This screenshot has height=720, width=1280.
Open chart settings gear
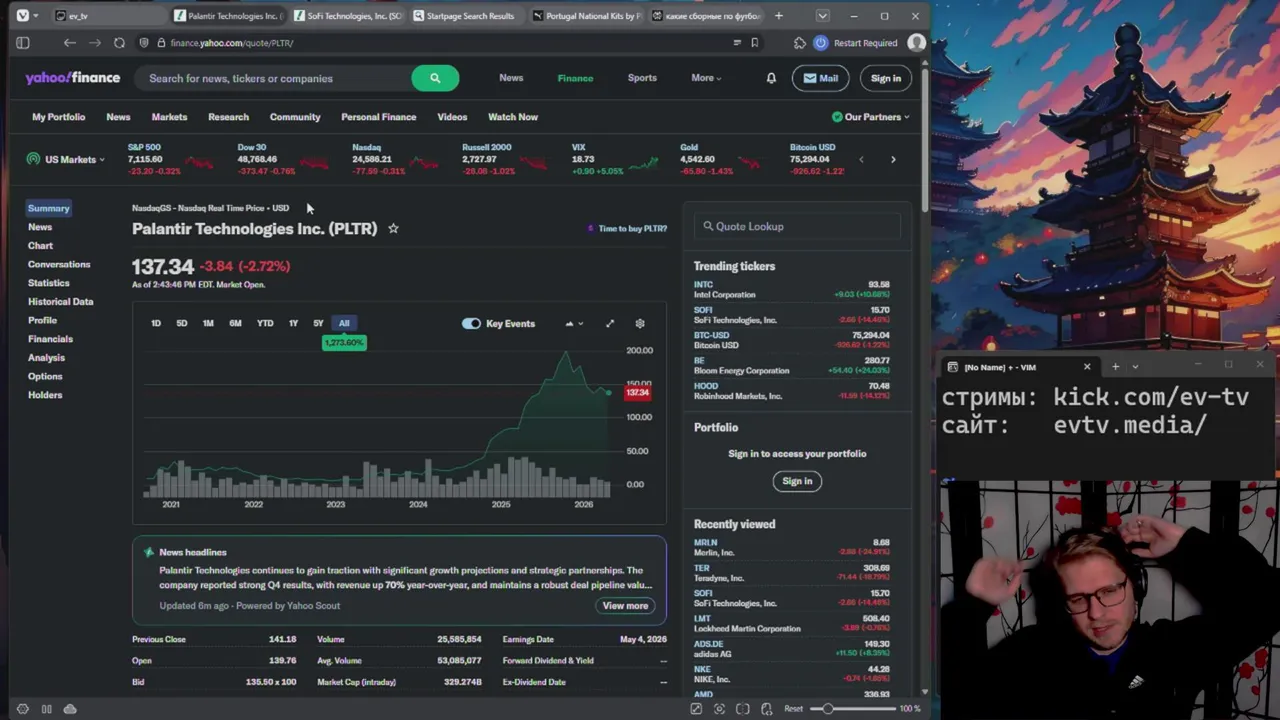[640, 323]
